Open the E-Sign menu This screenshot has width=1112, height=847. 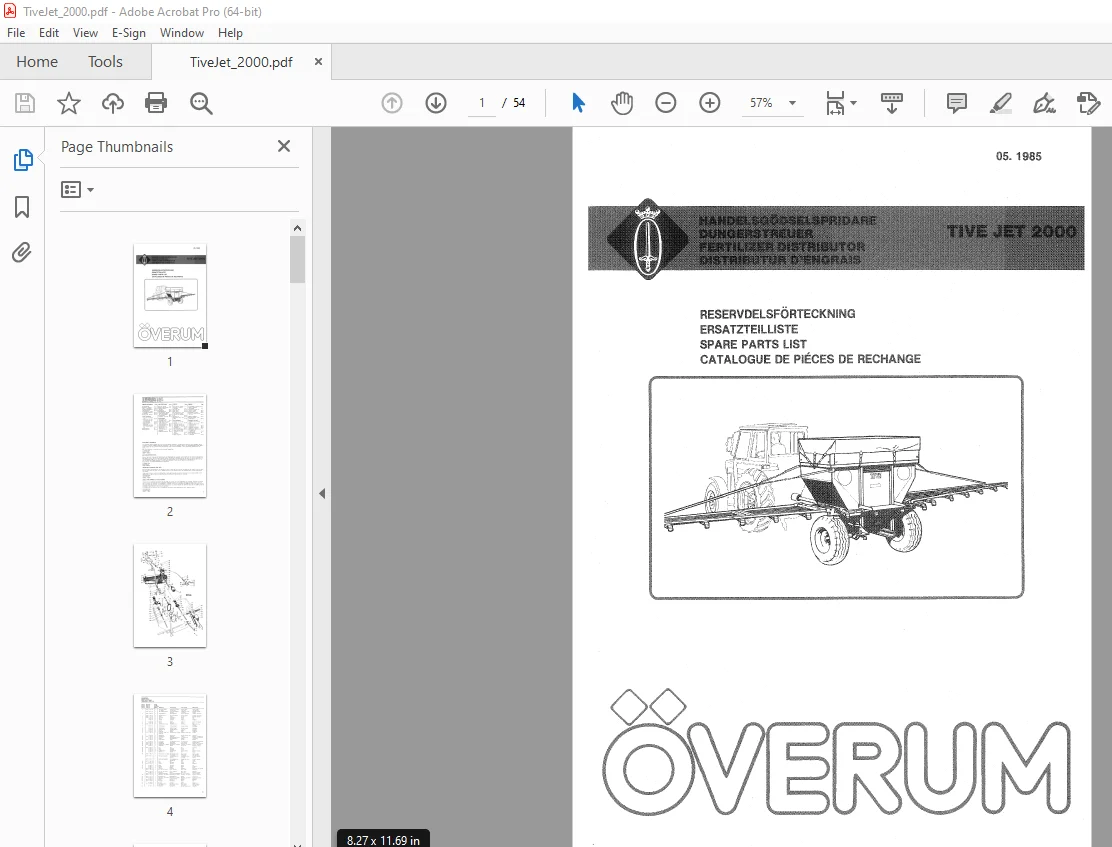point(128,33)
